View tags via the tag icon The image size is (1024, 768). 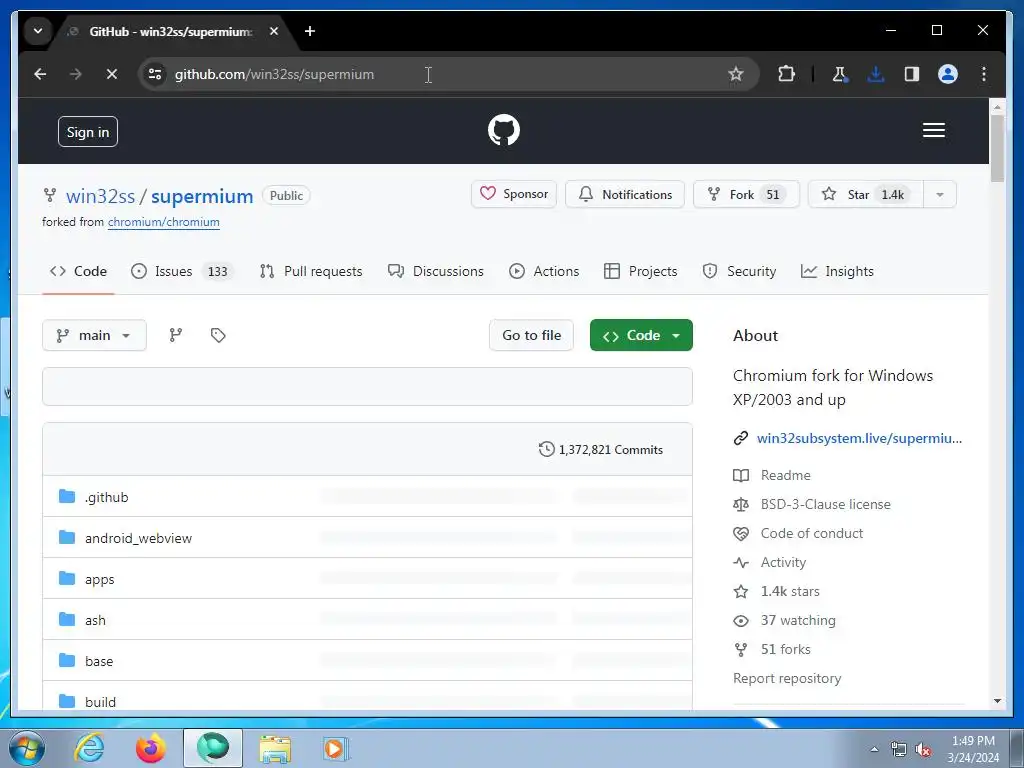click(218, 335)
